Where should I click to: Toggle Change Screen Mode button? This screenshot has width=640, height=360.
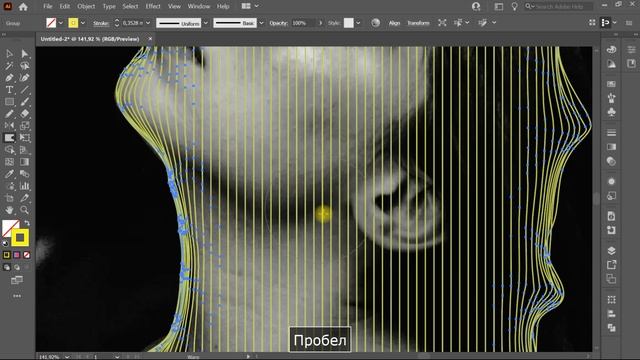click(x=17, y=280)
